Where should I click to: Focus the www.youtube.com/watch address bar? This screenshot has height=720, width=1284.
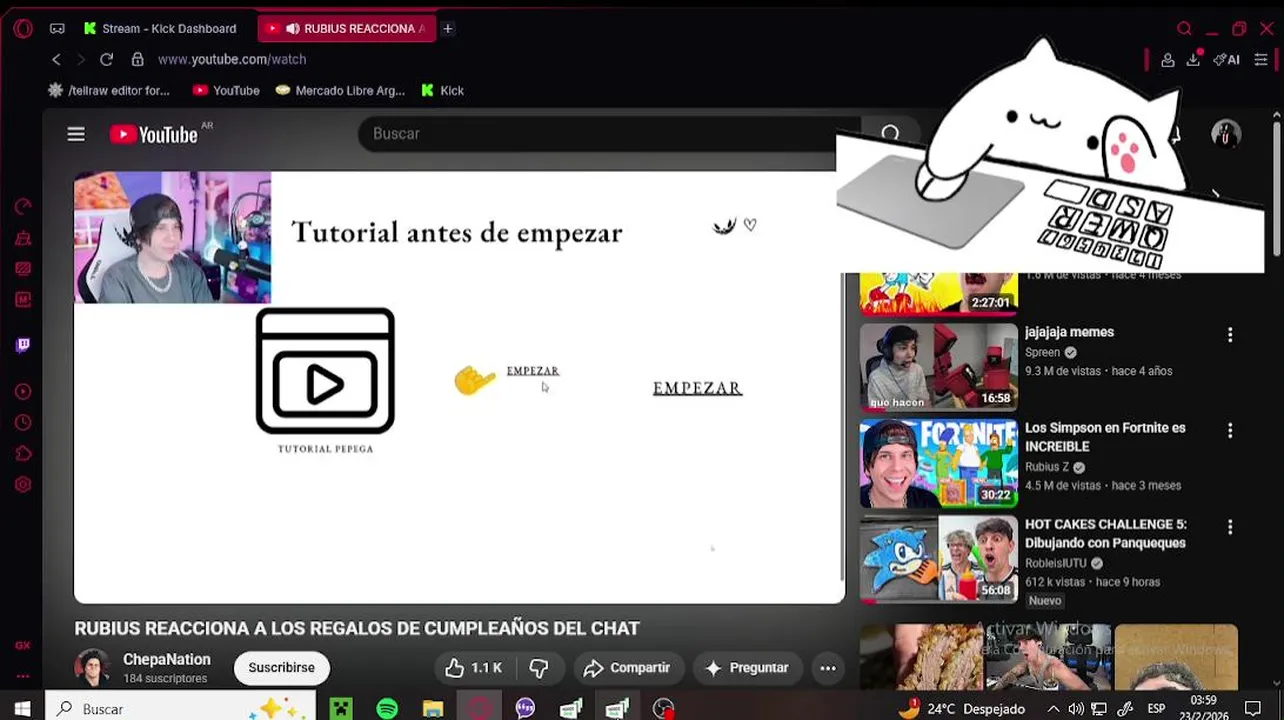pos(232,60)
